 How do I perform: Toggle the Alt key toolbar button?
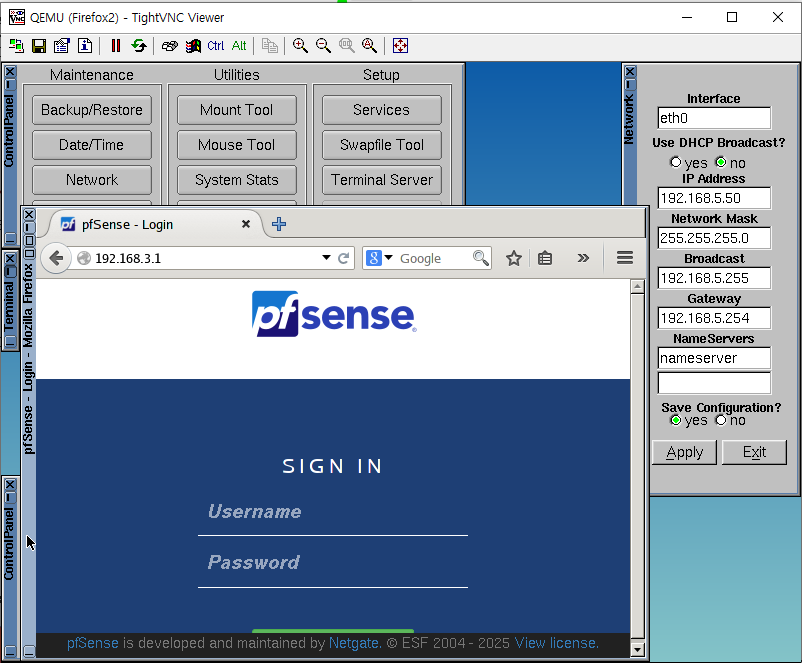tap(239, 46)
